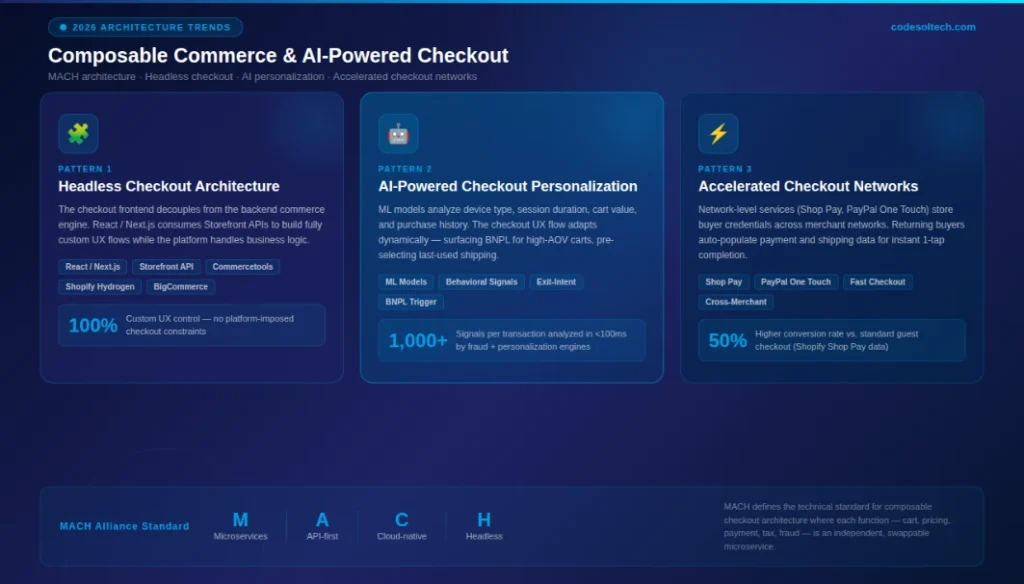Enable the Cross-Merchant tag

click(x=735, y=301)
